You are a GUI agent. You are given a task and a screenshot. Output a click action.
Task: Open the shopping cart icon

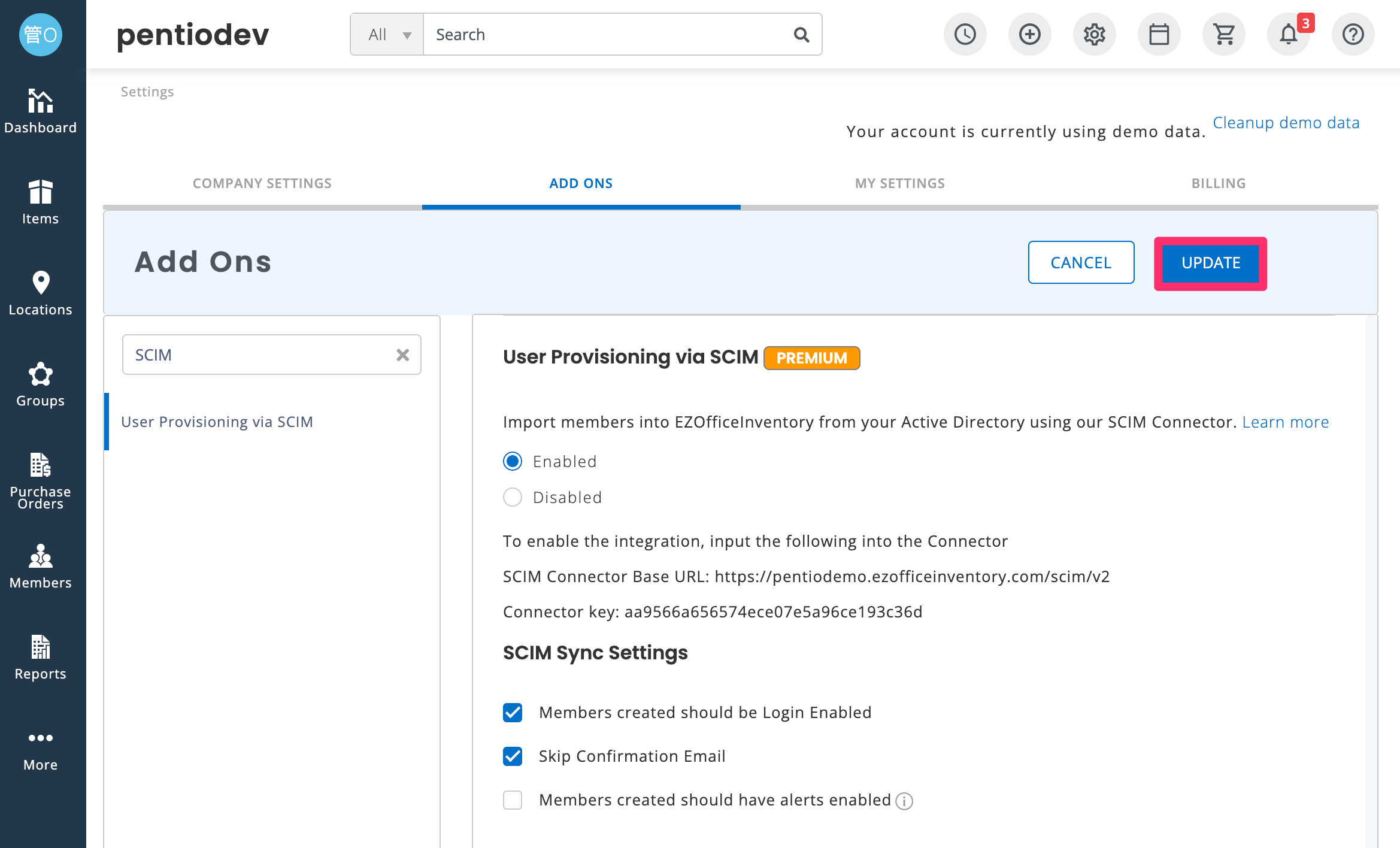[x=1223, y=34]
